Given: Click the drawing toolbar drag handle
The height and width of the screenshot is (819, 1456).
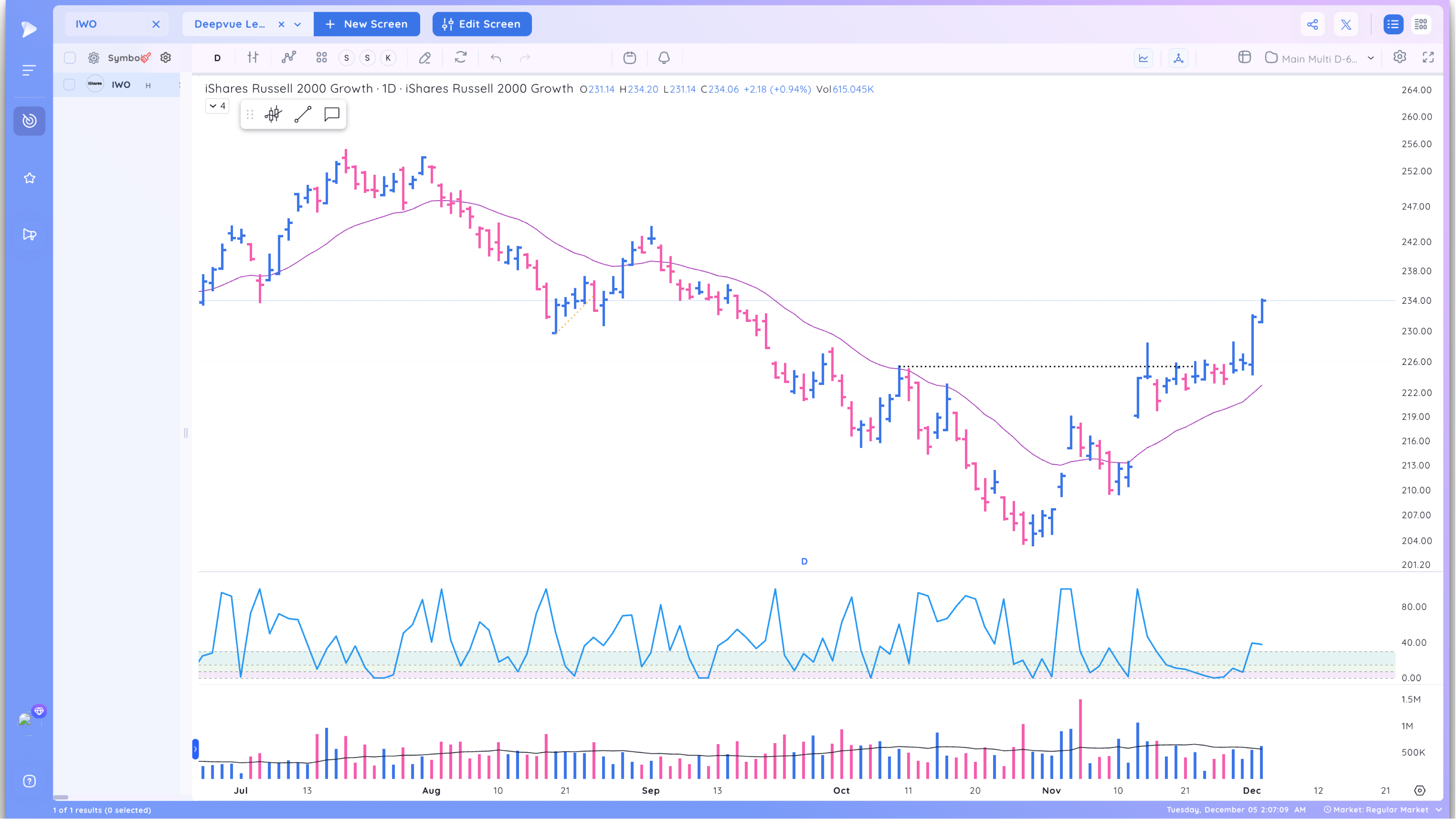Looking at the screenshot, I should click(250, 114).
